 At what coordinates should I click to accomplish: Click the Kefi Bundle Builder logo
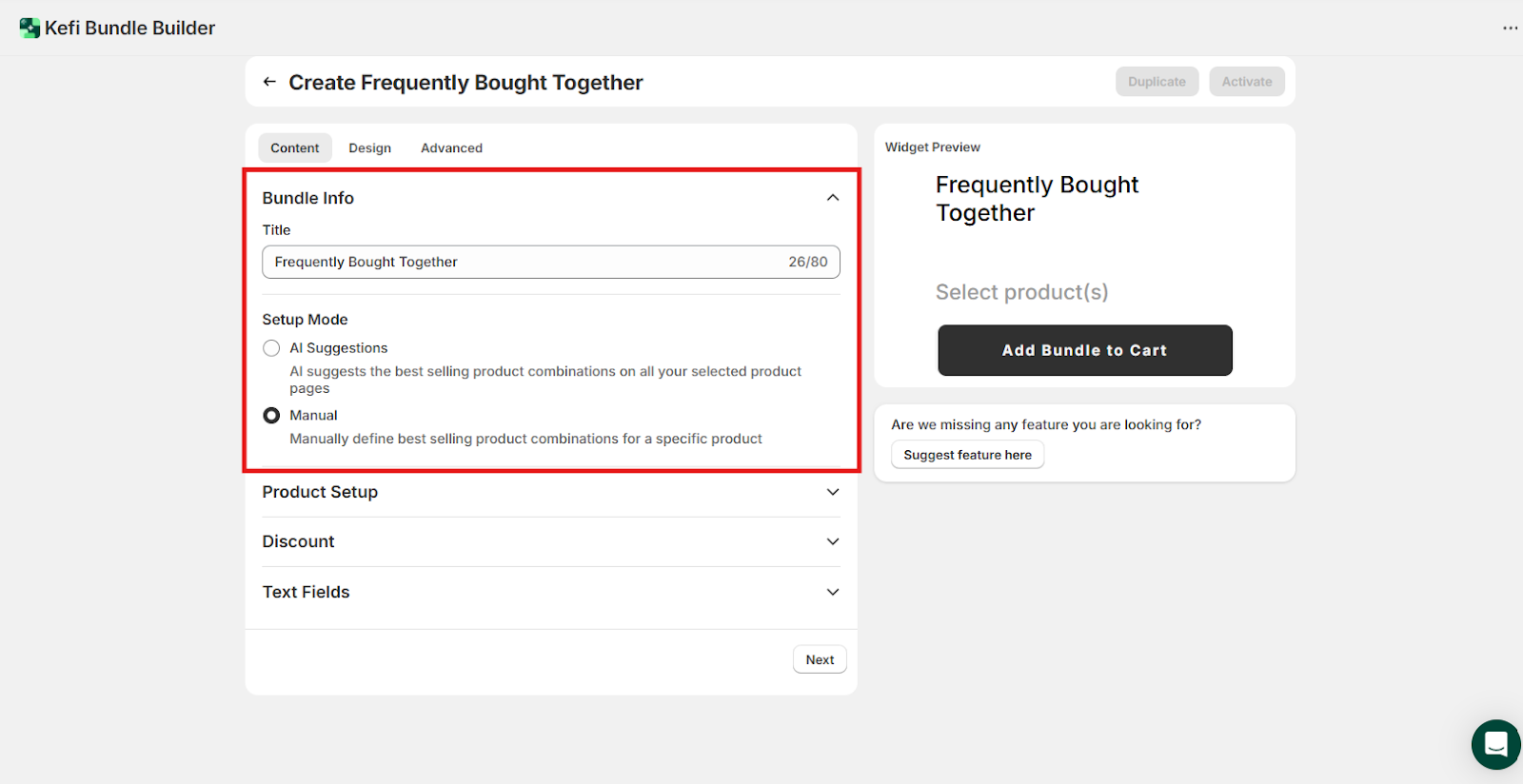coord(30,29)
